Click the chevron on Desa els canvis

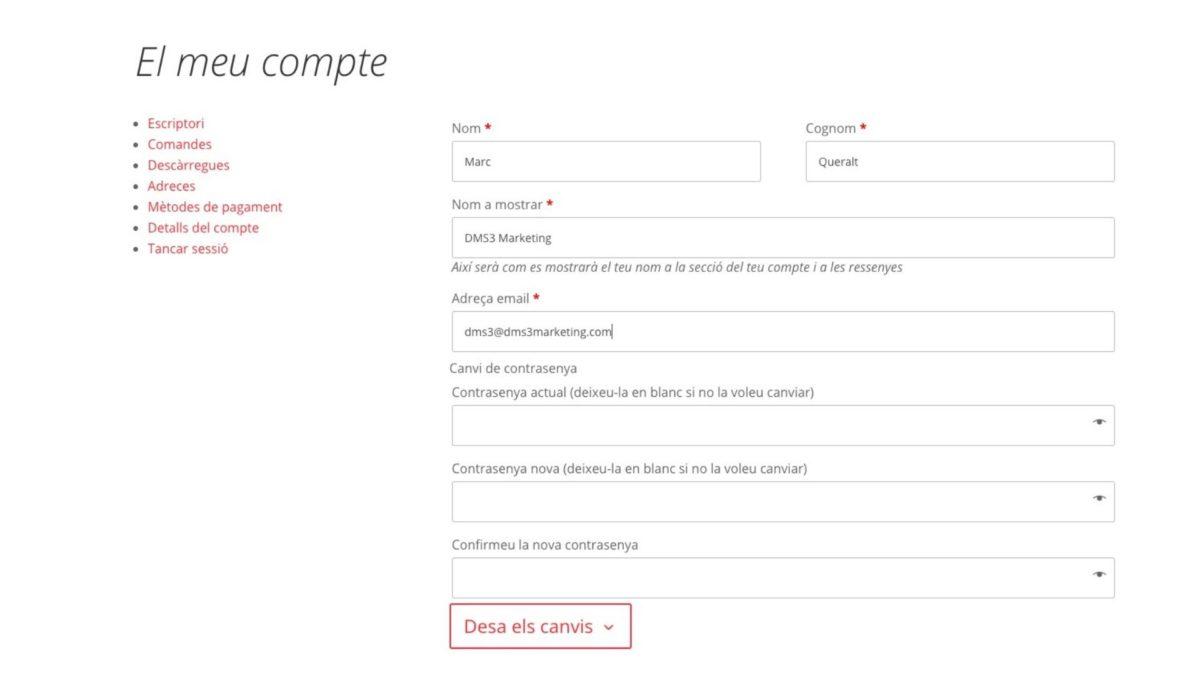609,628
